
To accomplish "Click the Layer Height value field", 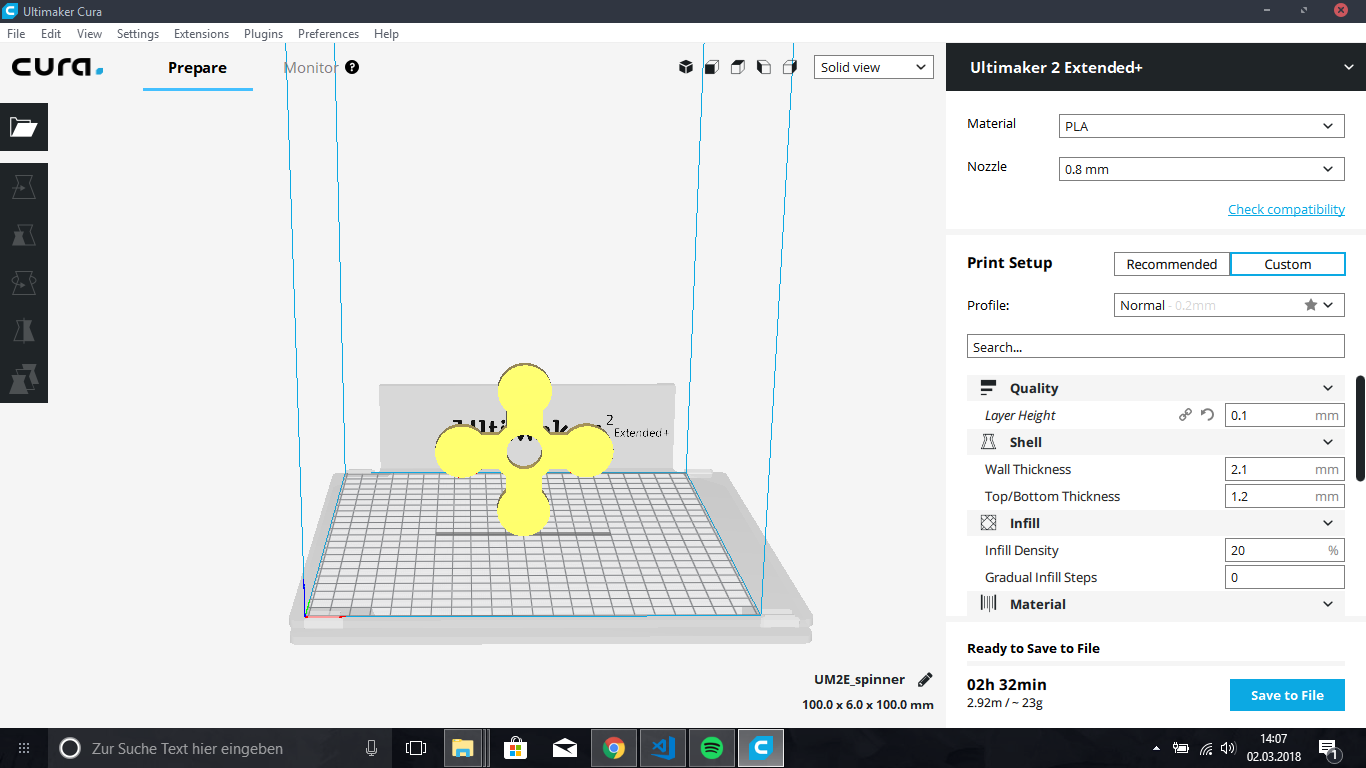I will [x=1285, y=415].
